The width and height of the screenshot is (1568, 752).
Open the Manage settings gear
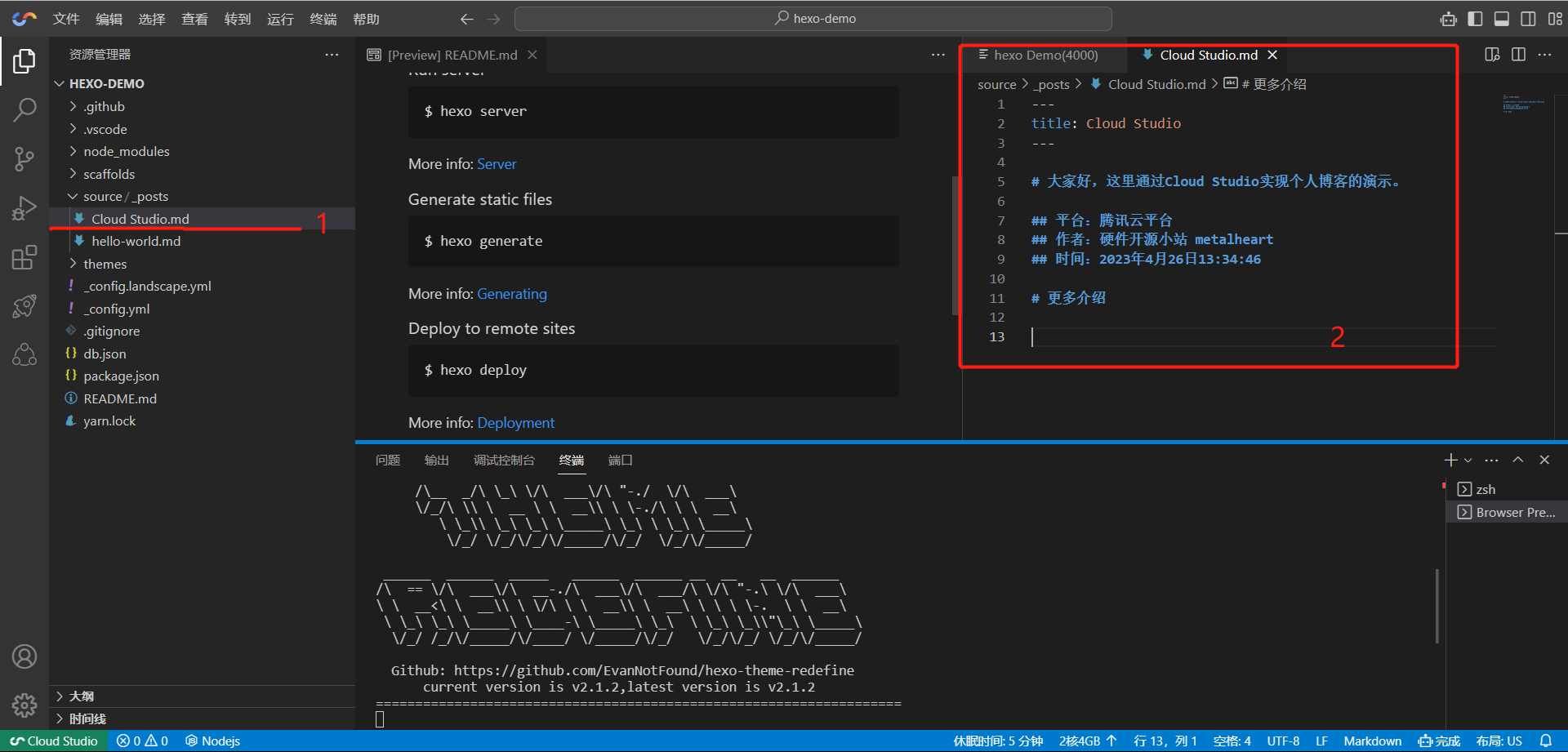coord(24,705)
